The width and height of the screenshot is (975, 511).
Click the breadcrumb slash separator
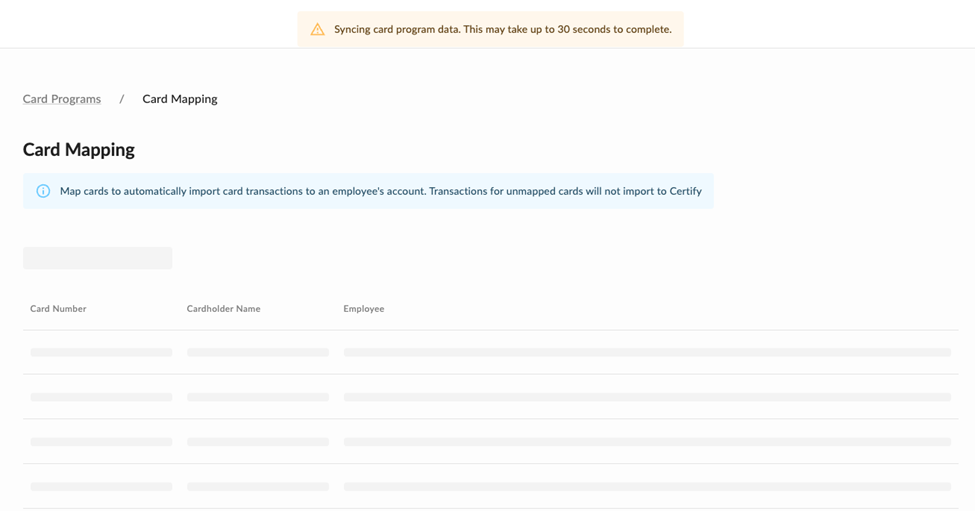[x=122, y=99]
